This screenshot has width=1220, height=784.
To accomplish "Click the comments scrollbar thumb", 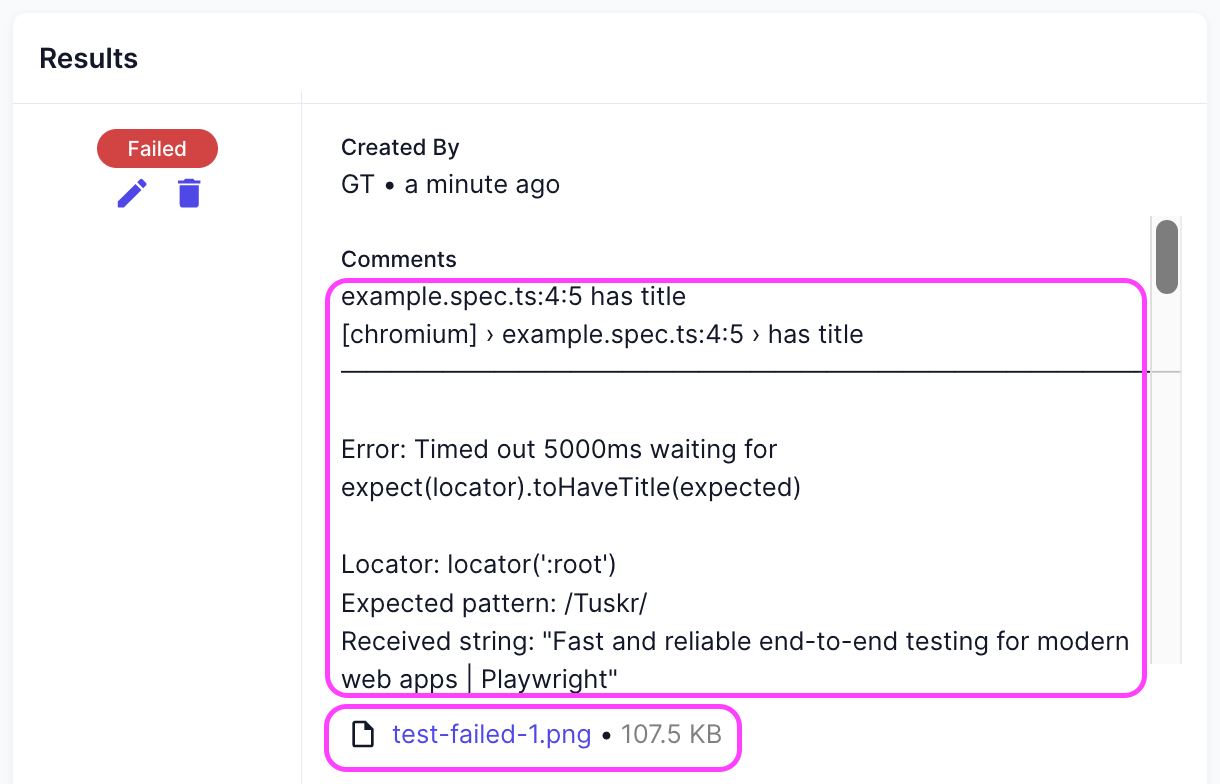I will point(1166,257).
